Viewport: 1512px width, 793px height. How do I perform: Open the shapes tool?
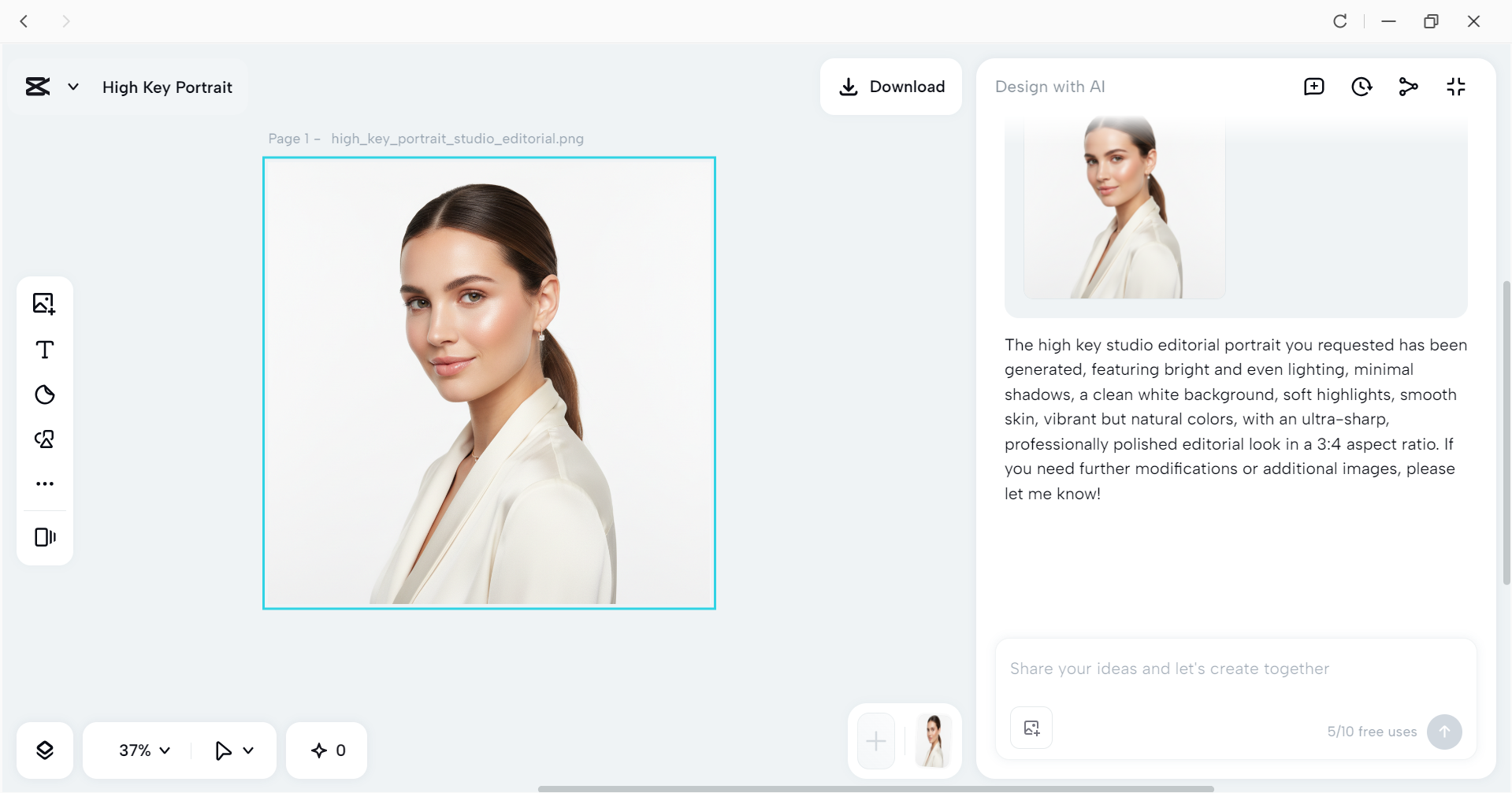(x=45, y=439)
